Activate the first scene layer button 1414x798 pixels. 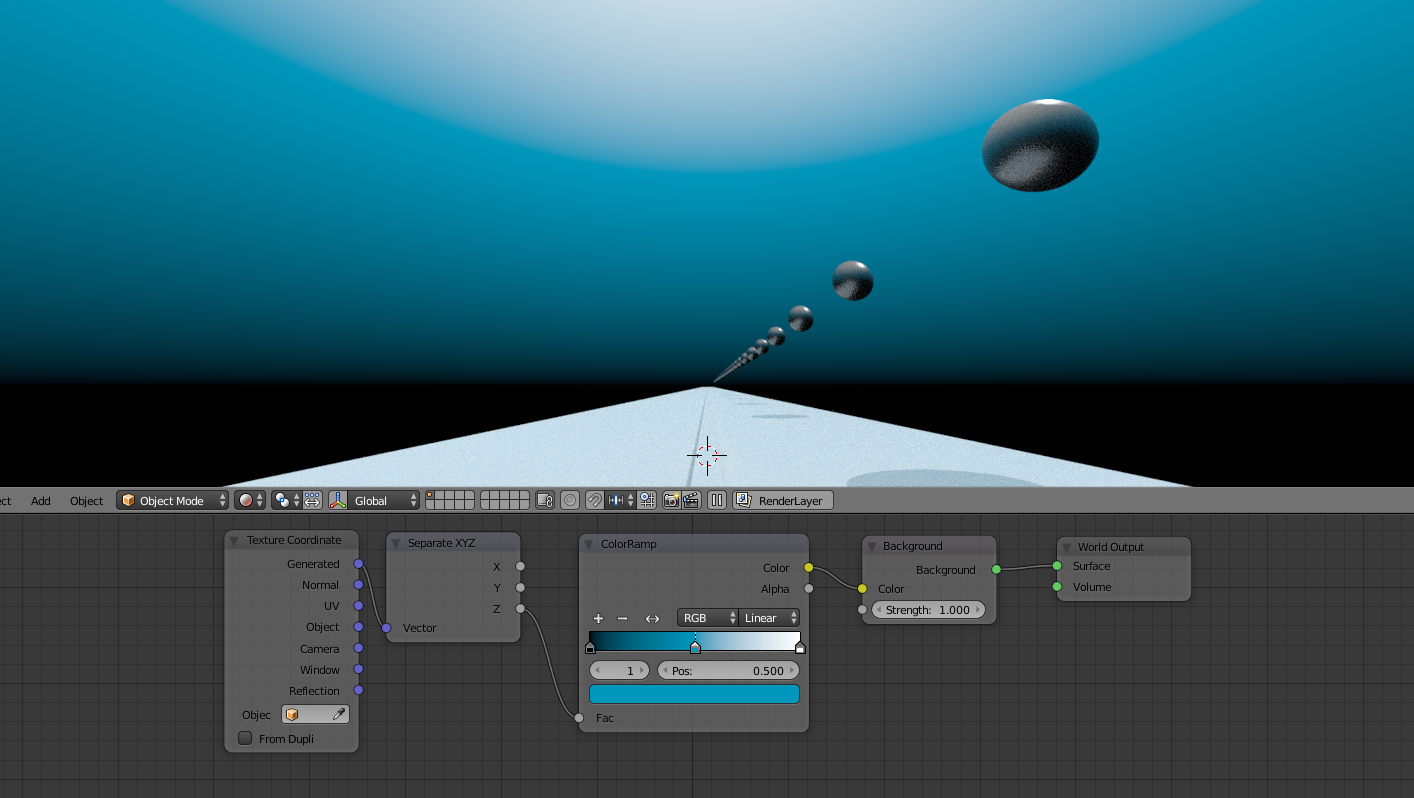click(x=430, y=495)
